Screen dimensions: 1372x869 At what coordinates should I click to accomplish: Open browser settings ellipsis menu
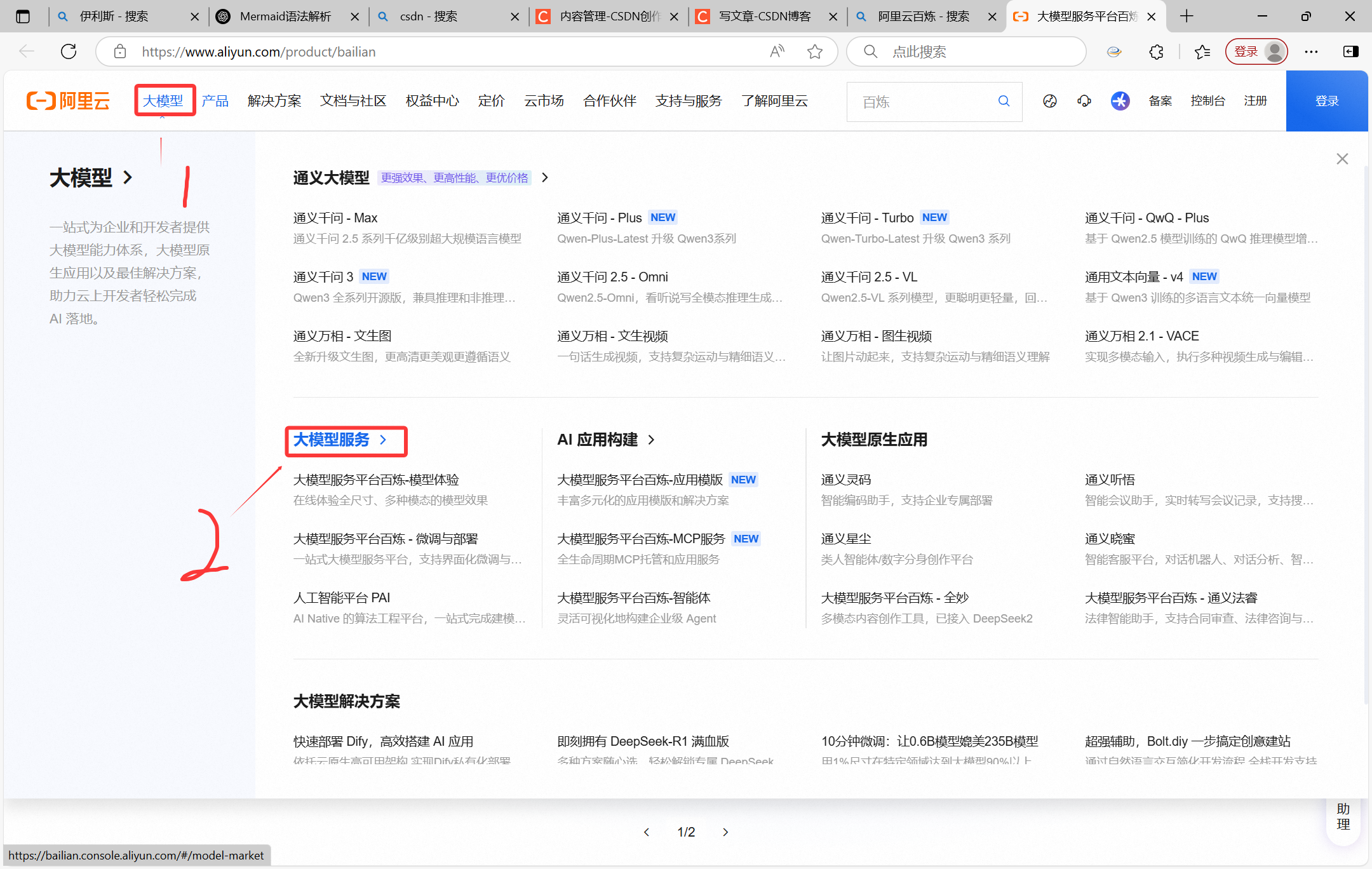coord(1311,51)
